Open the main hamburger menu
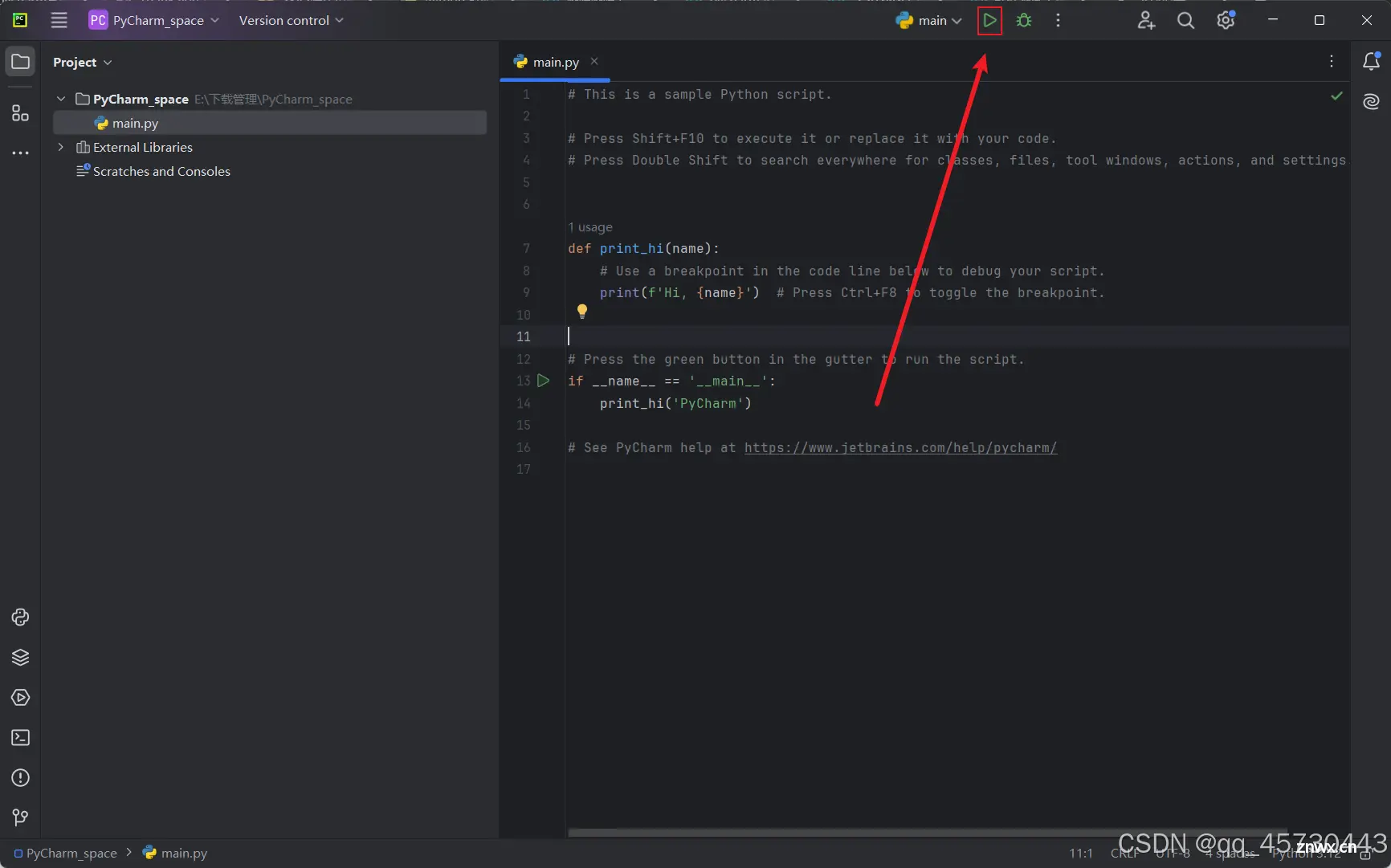This screenshot has width=1391, height=868. pyautogui.click(x=59, y=20)
